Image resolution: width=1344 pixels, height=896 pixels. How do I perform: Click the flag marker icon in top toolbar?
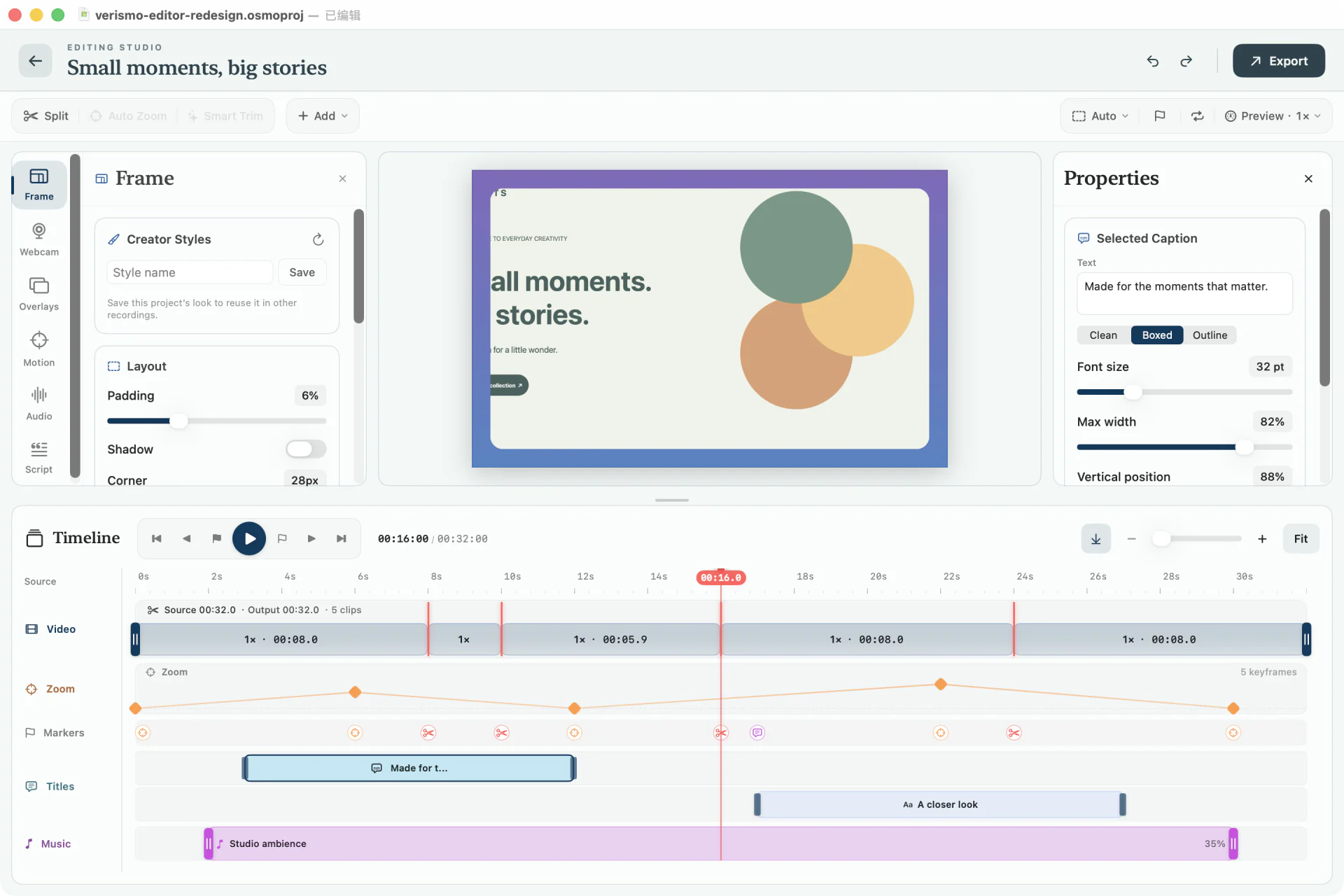pos(1160,116)
